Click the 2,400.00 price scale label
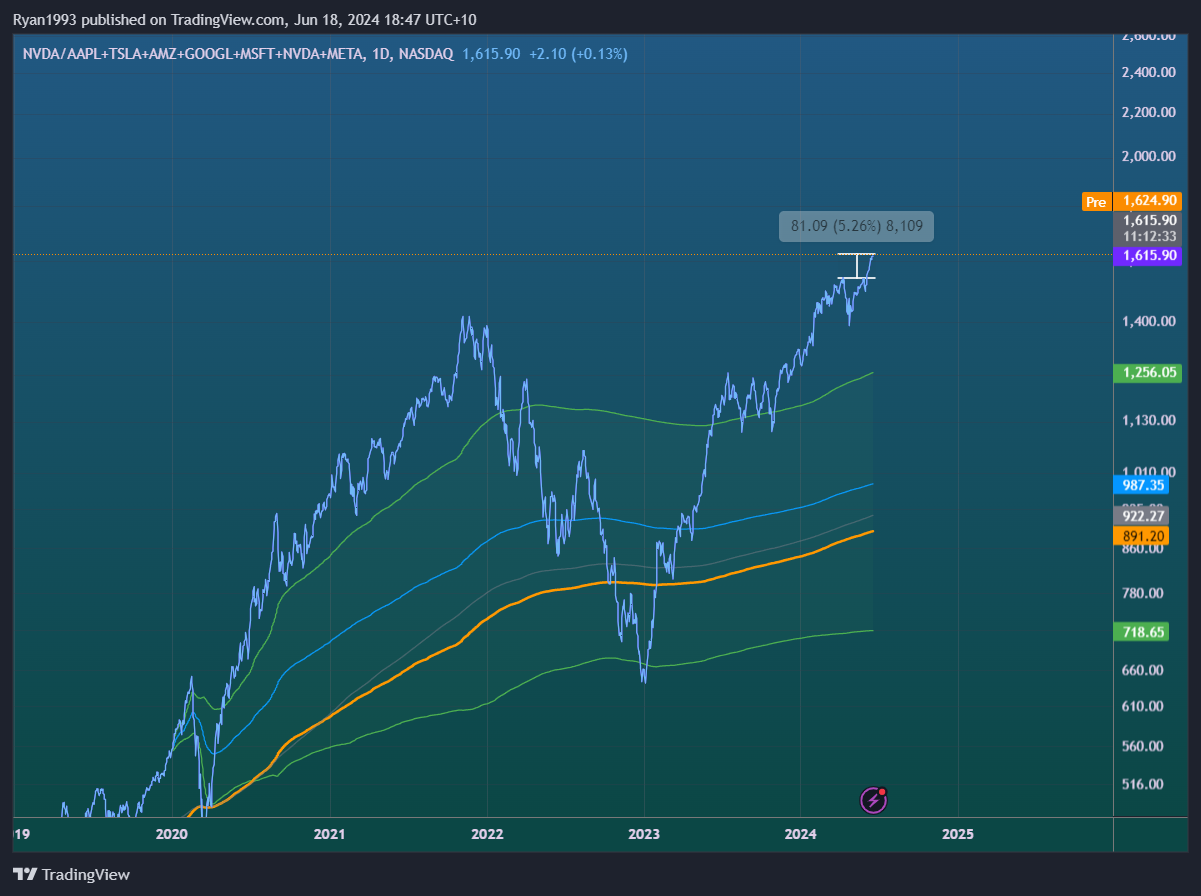 coord(1147,72)
